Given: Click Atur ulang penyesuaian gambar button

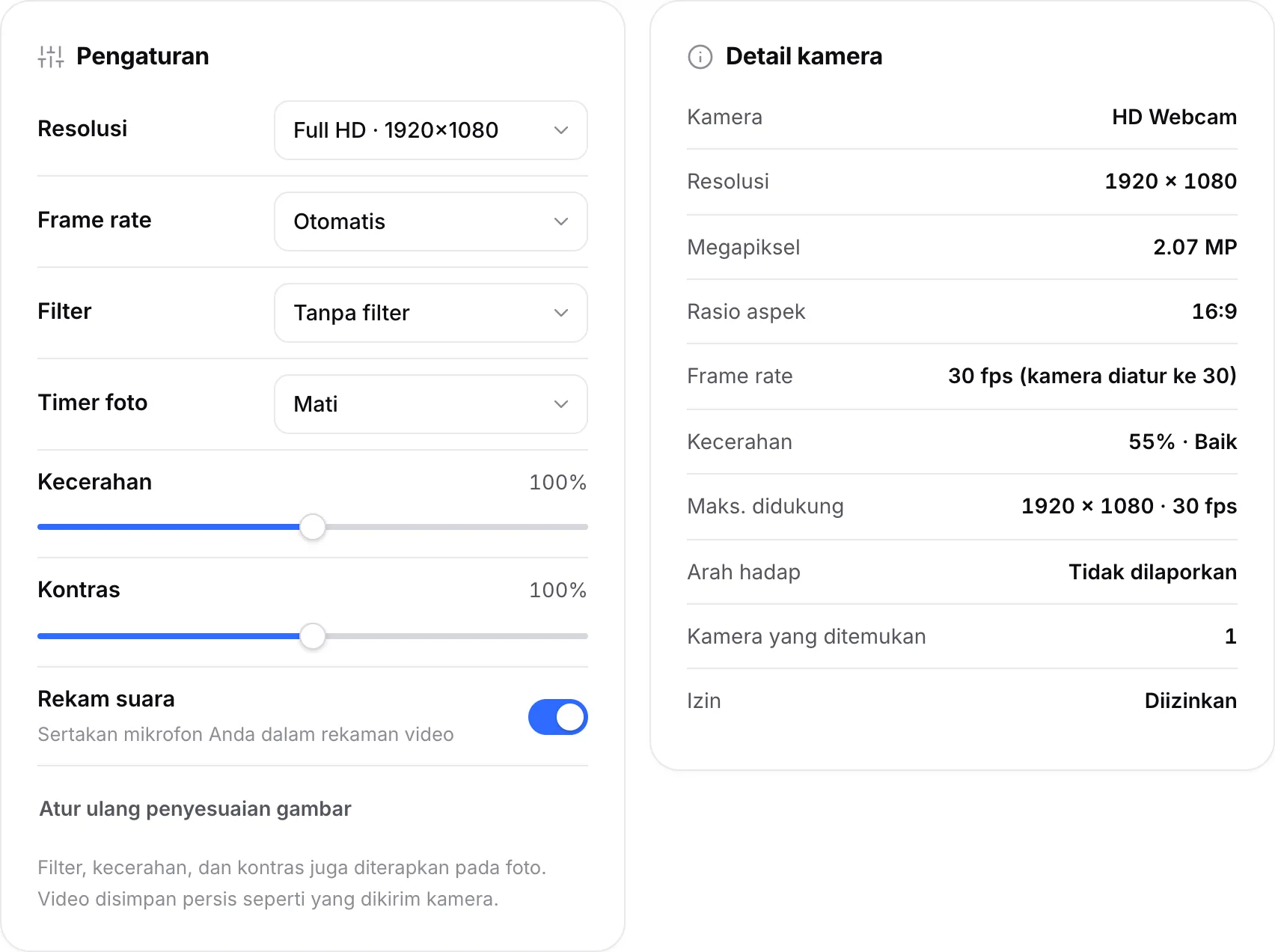Looking at the screenshot, I should point(195,809).
